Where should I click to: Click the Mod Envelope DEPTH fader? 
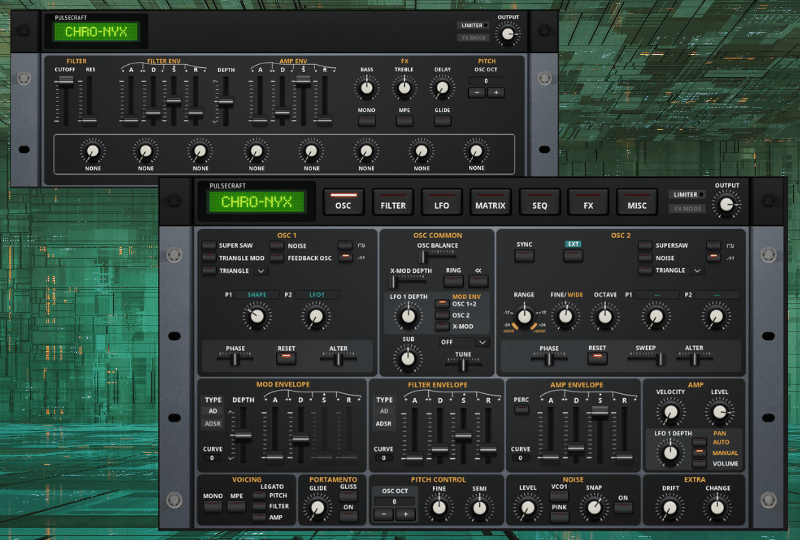coord(243,435)
